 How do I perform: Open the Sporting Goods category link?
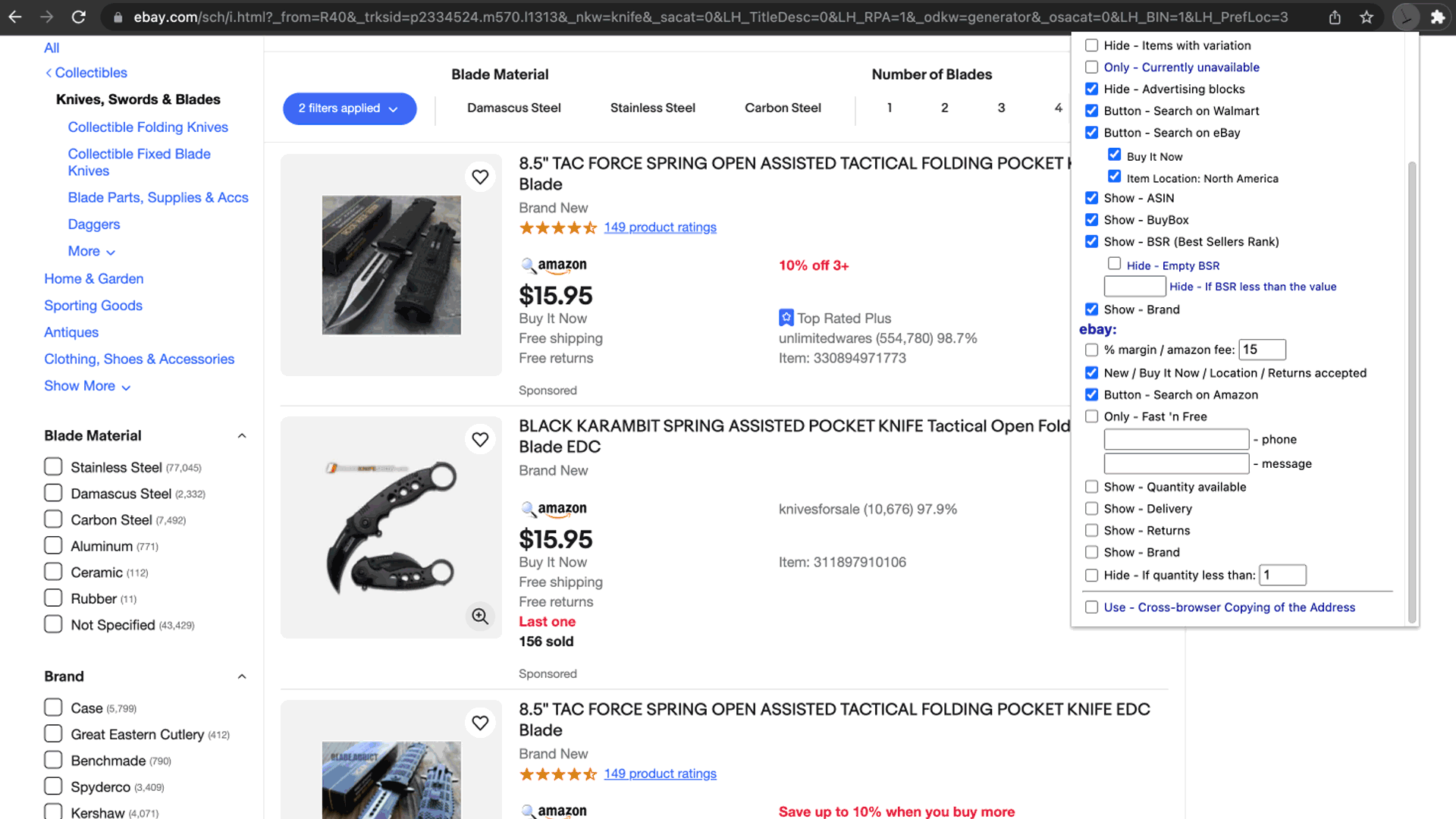tap(93, 306)
